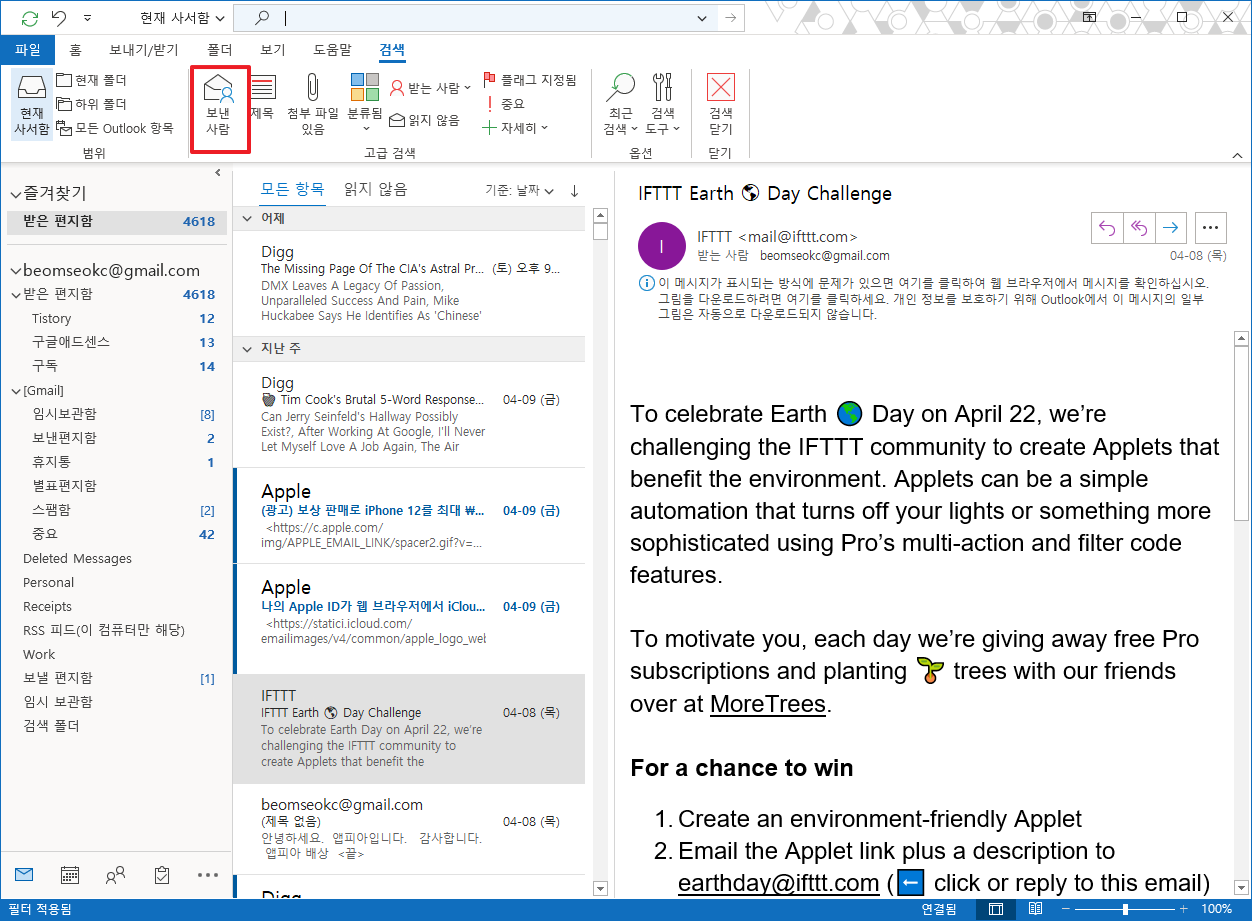This screenshot has height=921, width=1252.
Task: Collapse the beomseokc@gmail.com account tree
Action: click(16, 271)
